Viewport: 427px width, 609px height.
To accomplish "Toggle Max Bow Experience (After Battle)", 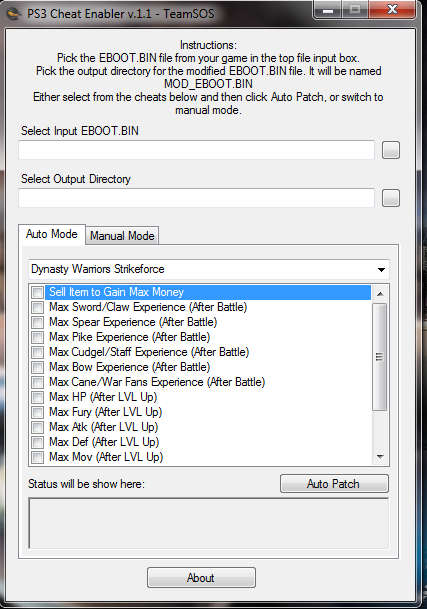I will pos(38,367).
